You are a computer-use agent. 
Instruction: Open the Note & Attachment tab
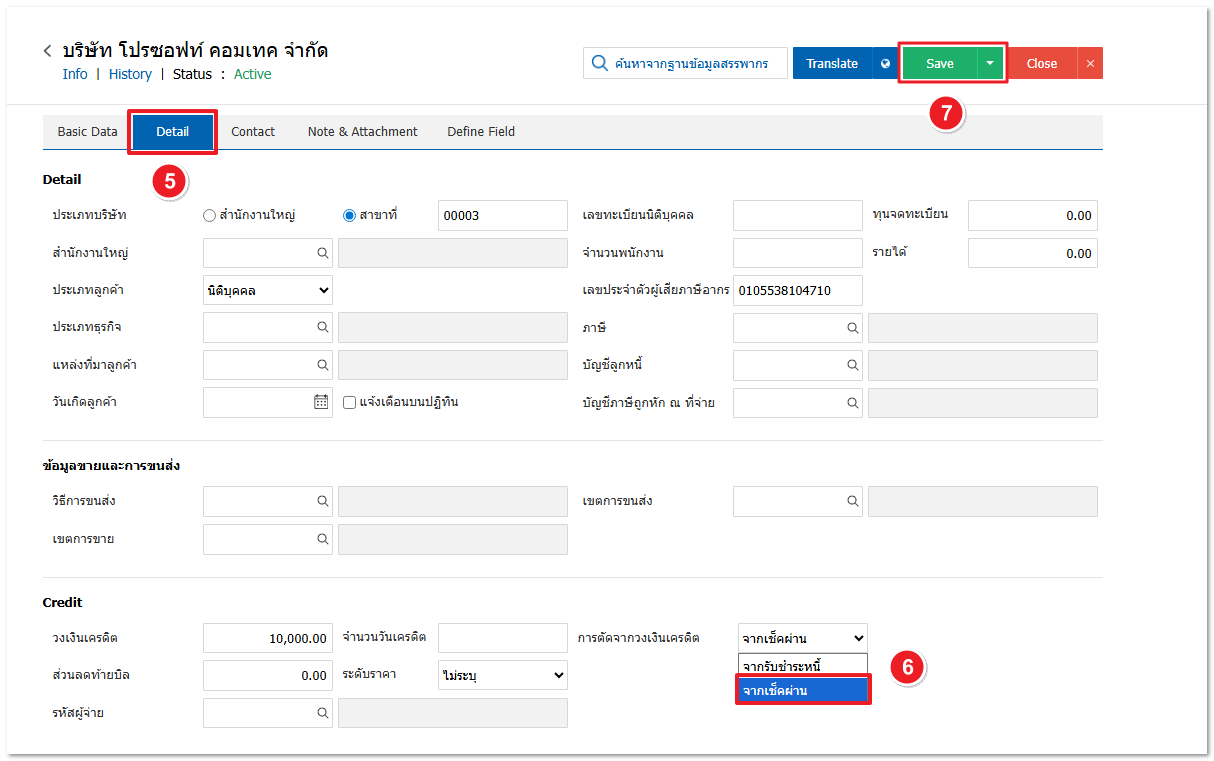point(362,131)
